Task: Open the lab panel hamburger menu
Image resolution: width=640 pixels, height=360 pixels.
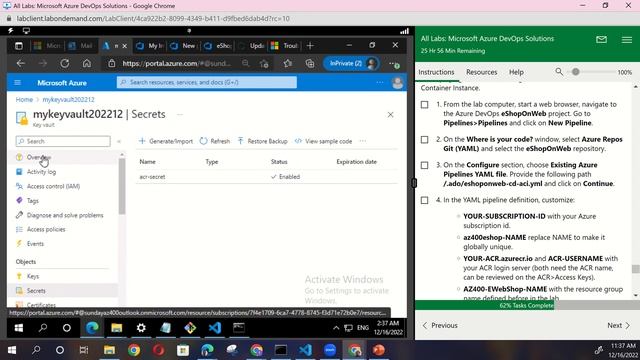Action: [627, 40]
